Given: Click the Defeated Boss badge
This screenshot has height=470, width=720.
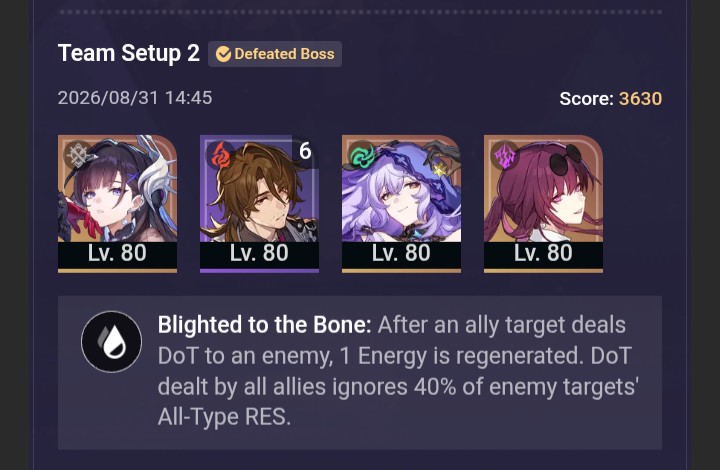Looking at the screenshot, I should click(275, 54).
